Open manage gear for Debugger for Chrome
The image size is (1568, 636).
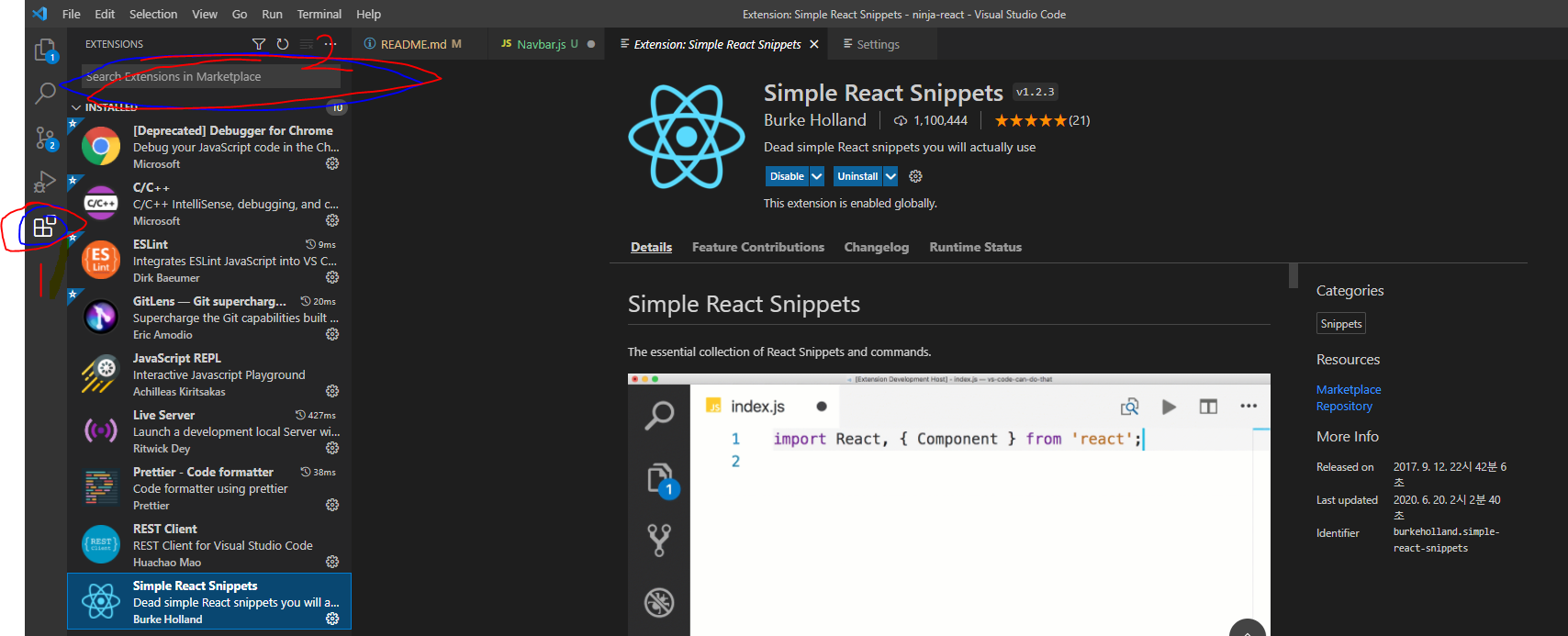coord(332,163)
